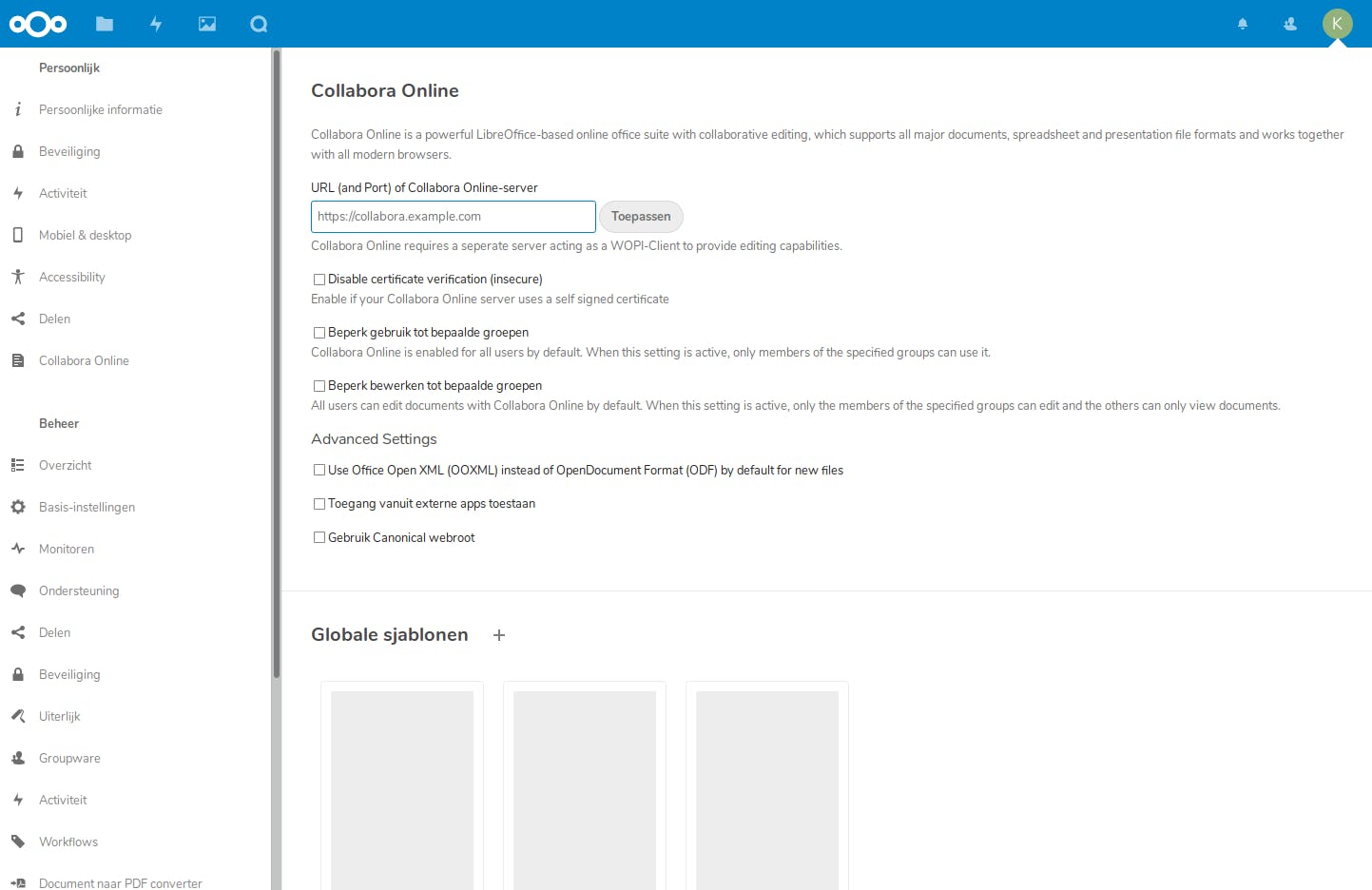Click the pulse icon beside Monitoren

tap(18, 549)
